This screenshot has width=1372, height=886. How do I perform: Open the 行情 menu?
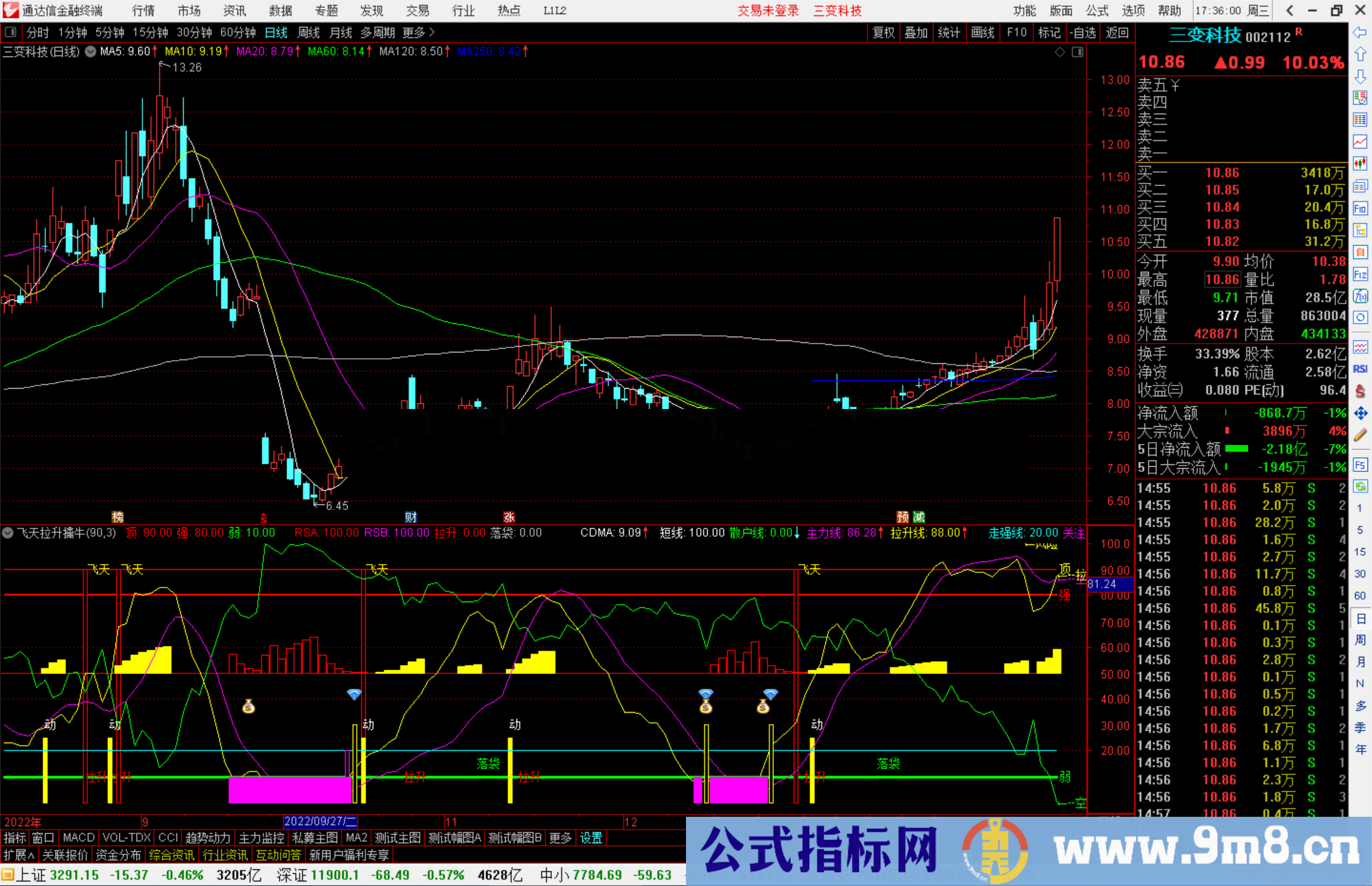tap(143, 10)
